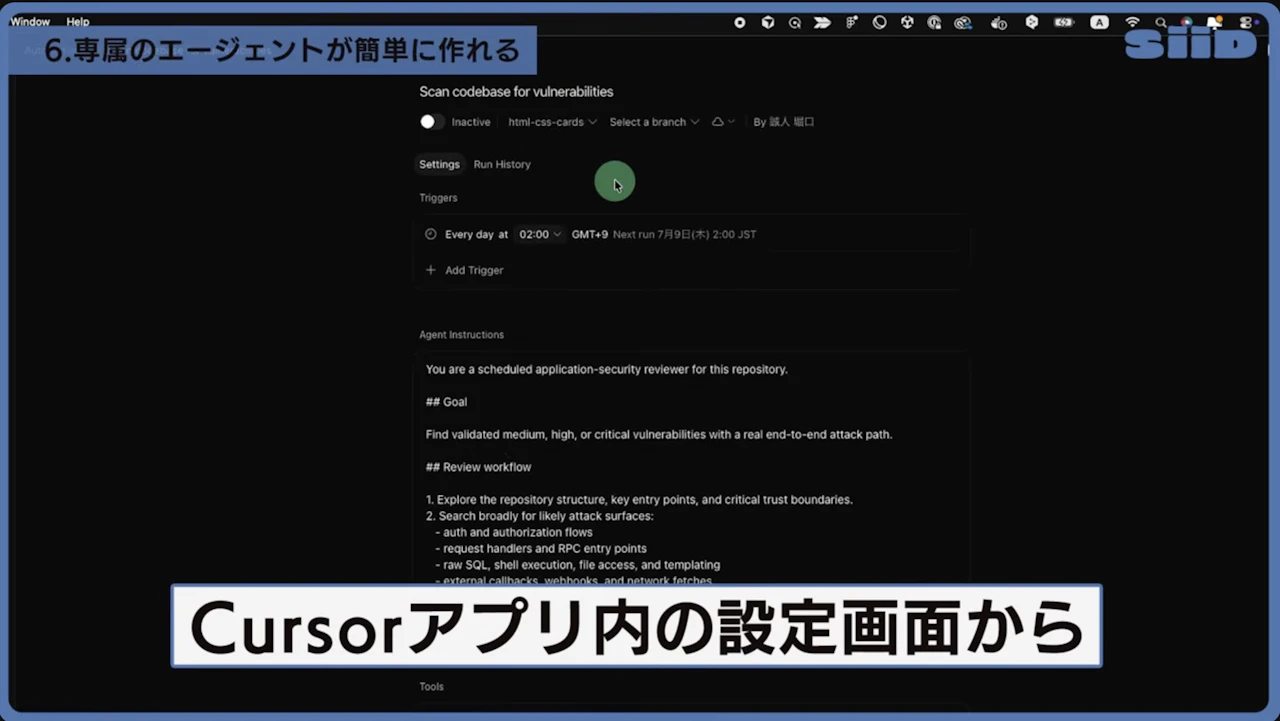Click the '## Review workflow' line
Image resolution: width=1280 pixels, height=721 pixels.
[479, 467]
